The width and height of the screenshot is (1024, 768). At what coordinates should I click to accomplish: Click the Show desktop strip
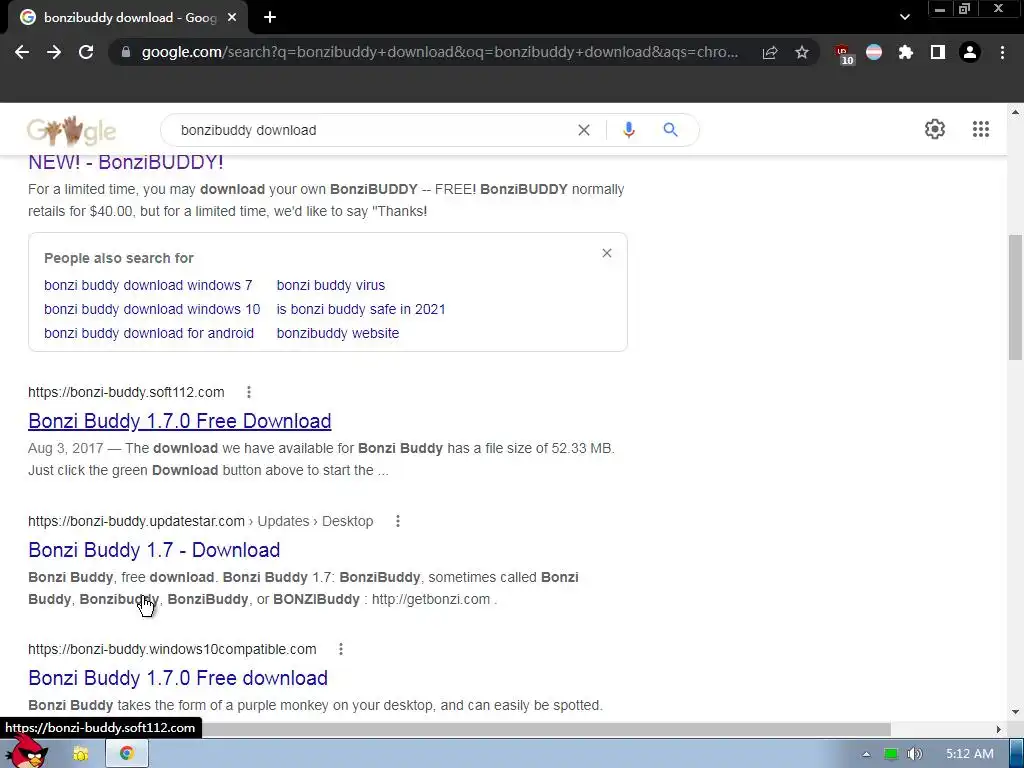(1017, 754)
